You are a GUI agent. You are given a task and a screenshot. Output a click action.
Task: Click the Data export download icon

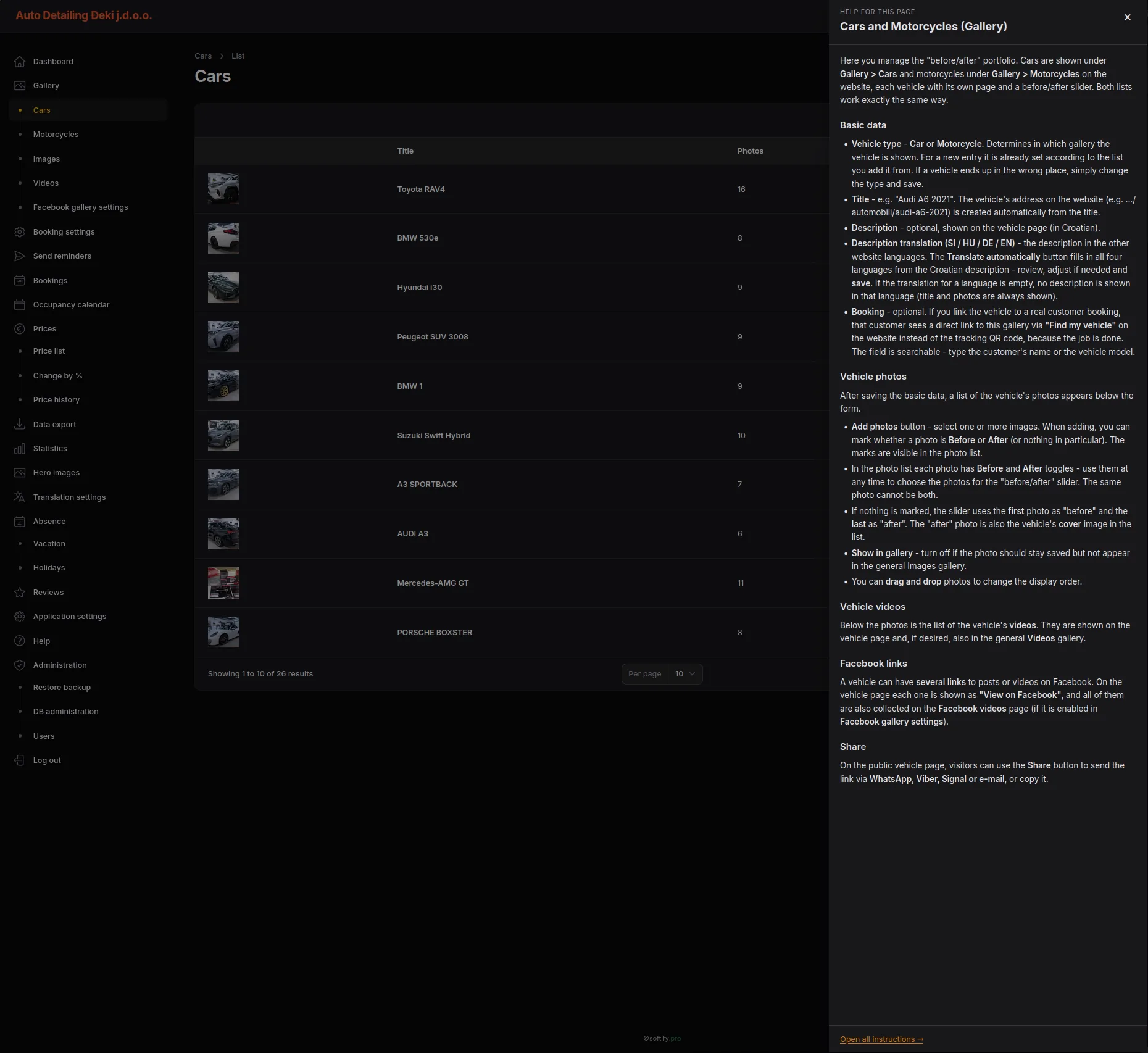(20, 425)
